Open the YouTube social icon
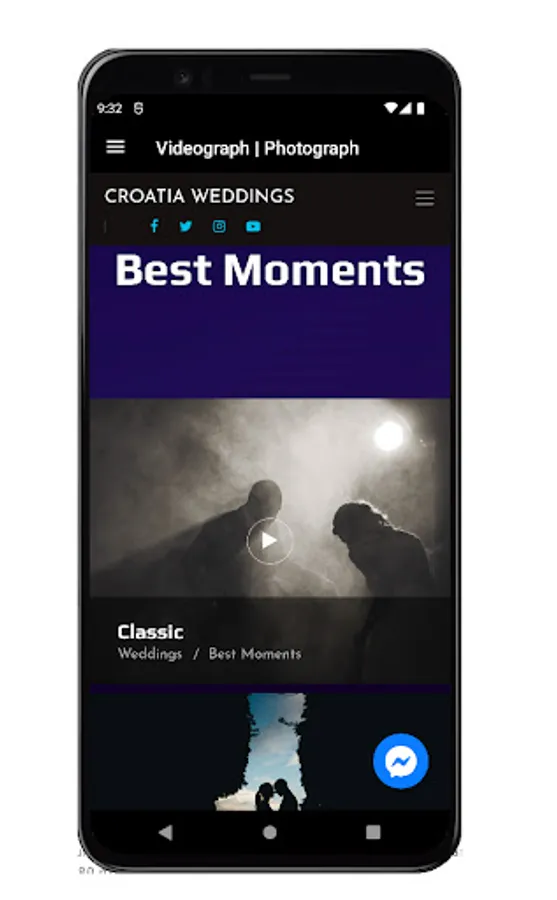Viewport: 557px width, 900px height. 253,226
